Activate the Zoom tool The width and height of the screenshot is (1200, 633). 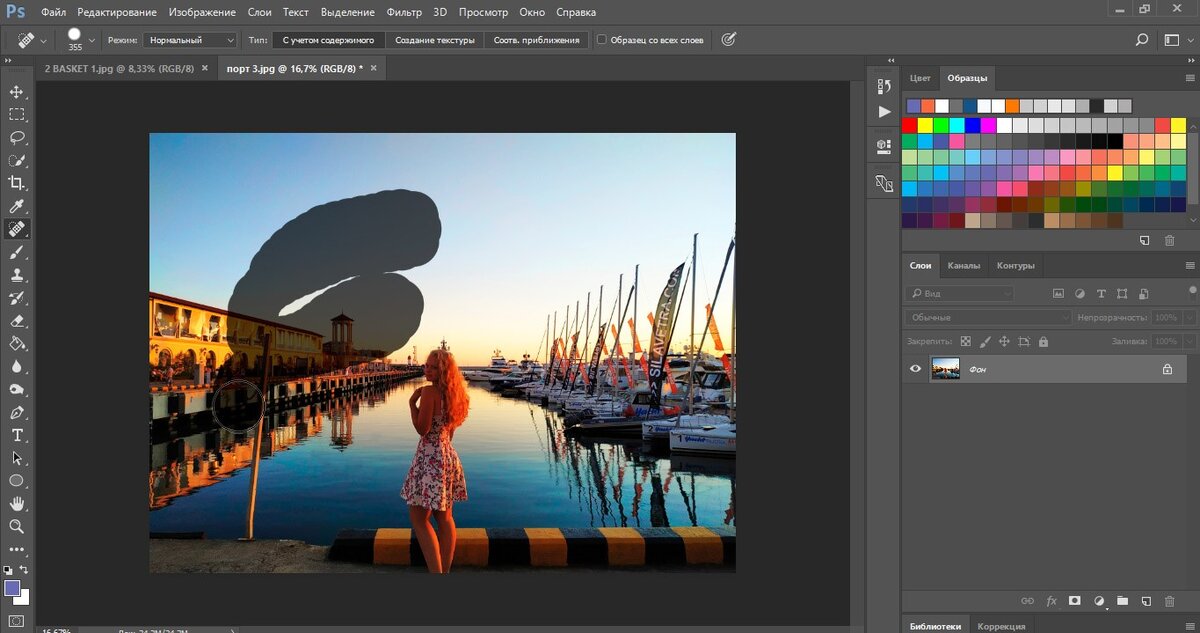coord(17,526)
